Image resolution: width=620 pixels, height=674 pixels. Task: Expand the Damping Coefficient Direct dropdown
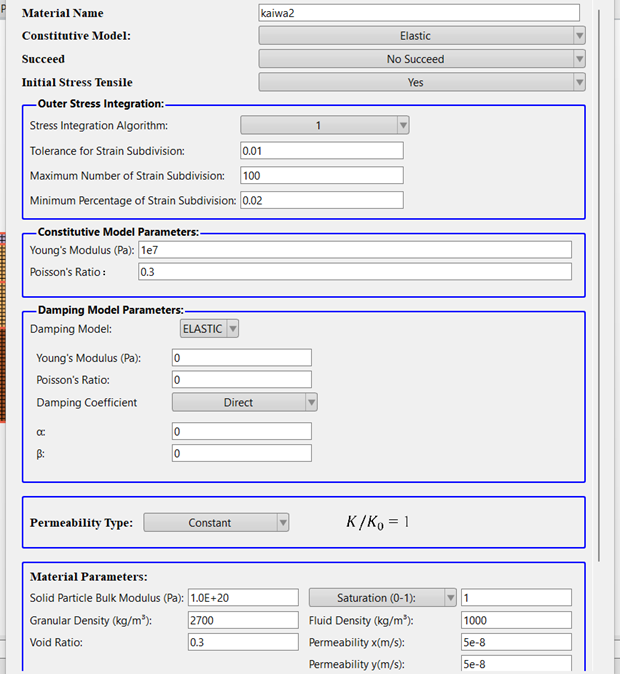(245, 402)
